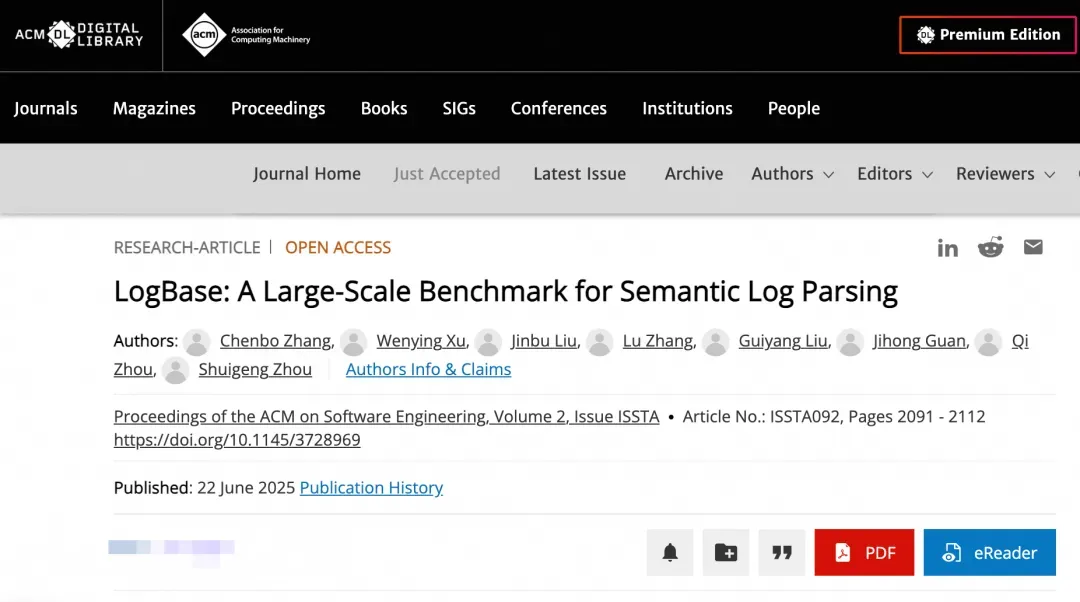Open the Institutions menu
Screen dimensions: 1080x602
tap(687, 108)
